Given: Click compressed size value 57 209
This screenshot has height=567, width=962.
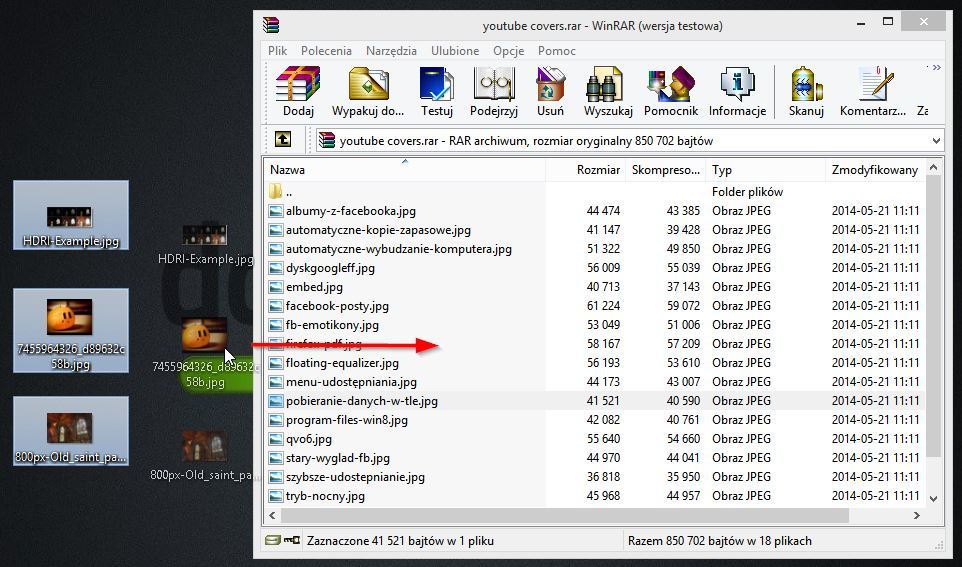Looking at the screenshot, I should [683, 344].
